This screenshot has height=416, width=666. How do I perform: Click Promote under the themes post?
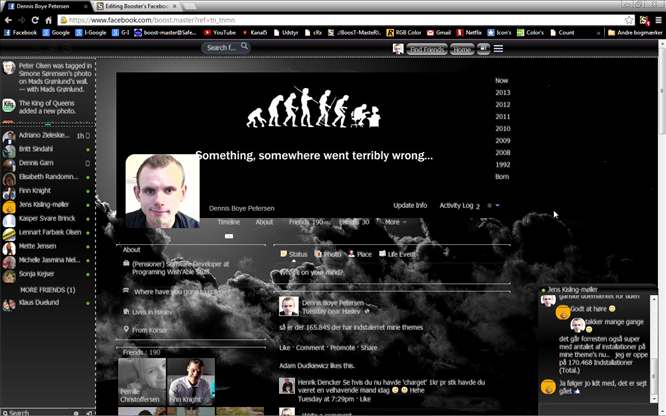pyautogui.click(x=342, y=348)
